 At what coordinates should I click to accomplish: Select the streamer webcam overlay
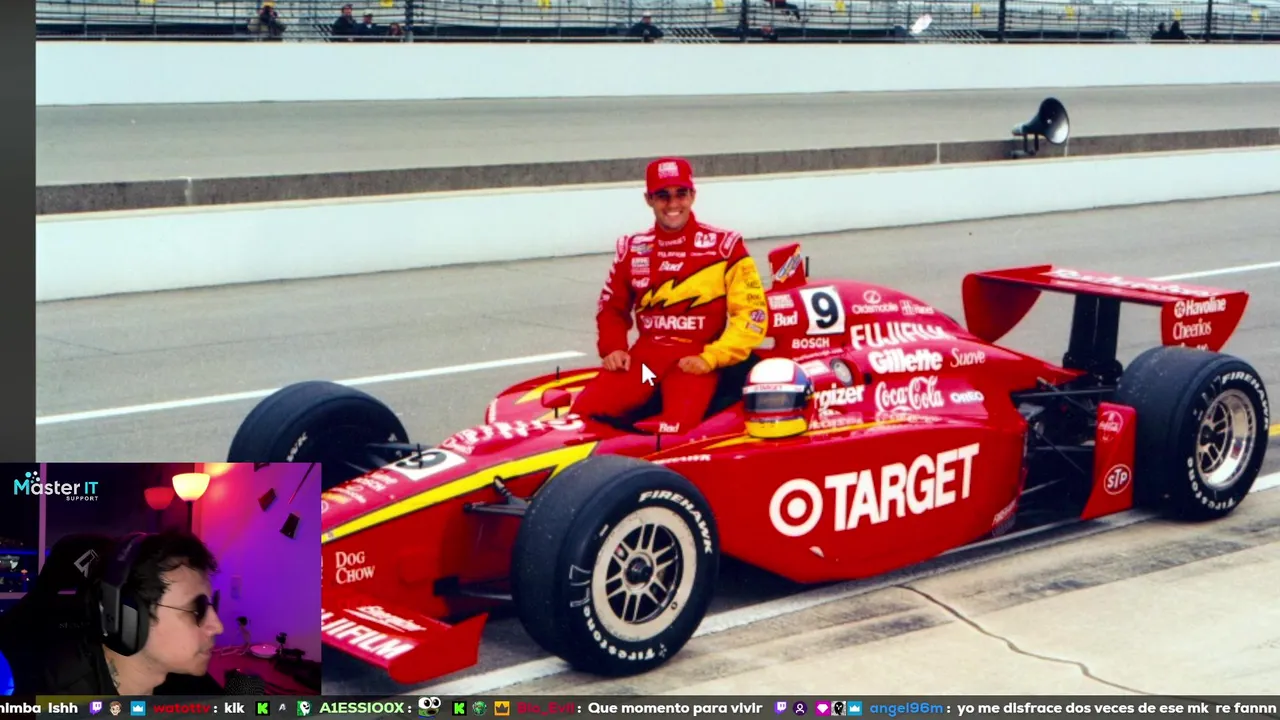coord(160,578)
